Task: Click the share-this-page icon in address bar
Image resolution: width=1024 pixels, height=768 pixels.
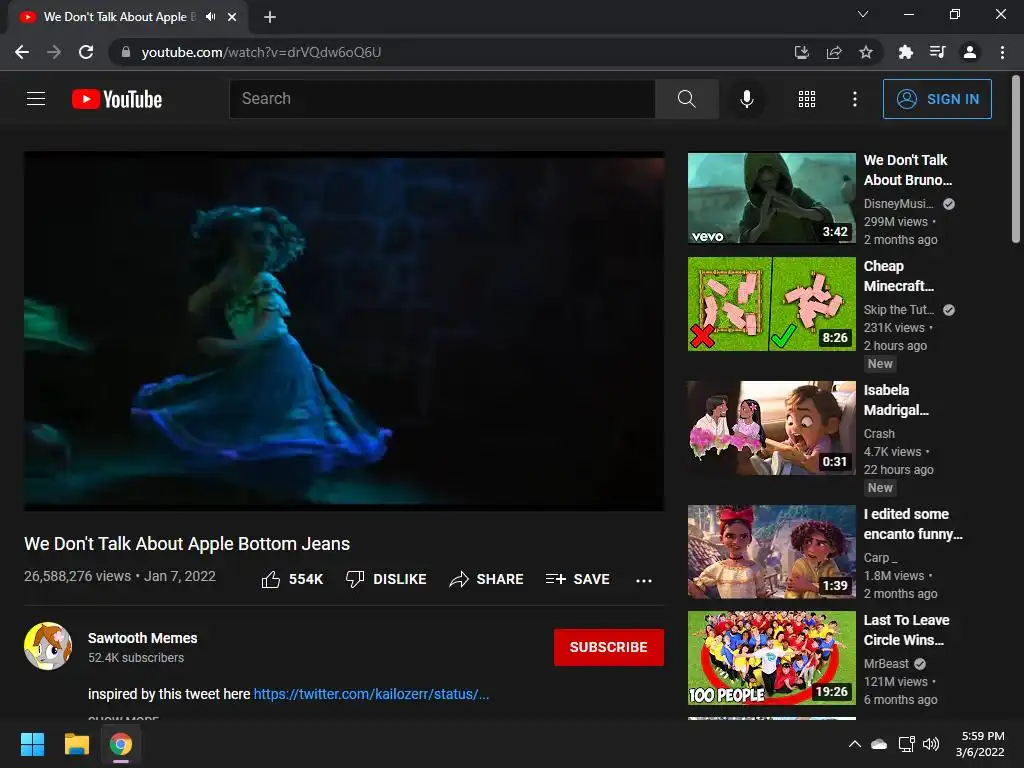Action: (833, 52)
